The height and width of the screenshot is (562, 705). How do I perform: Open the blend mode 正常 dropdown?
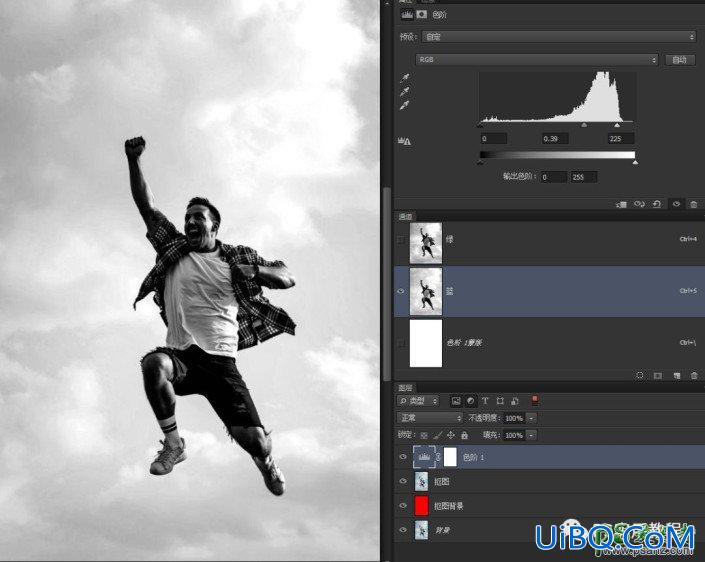tap(429, 418)
